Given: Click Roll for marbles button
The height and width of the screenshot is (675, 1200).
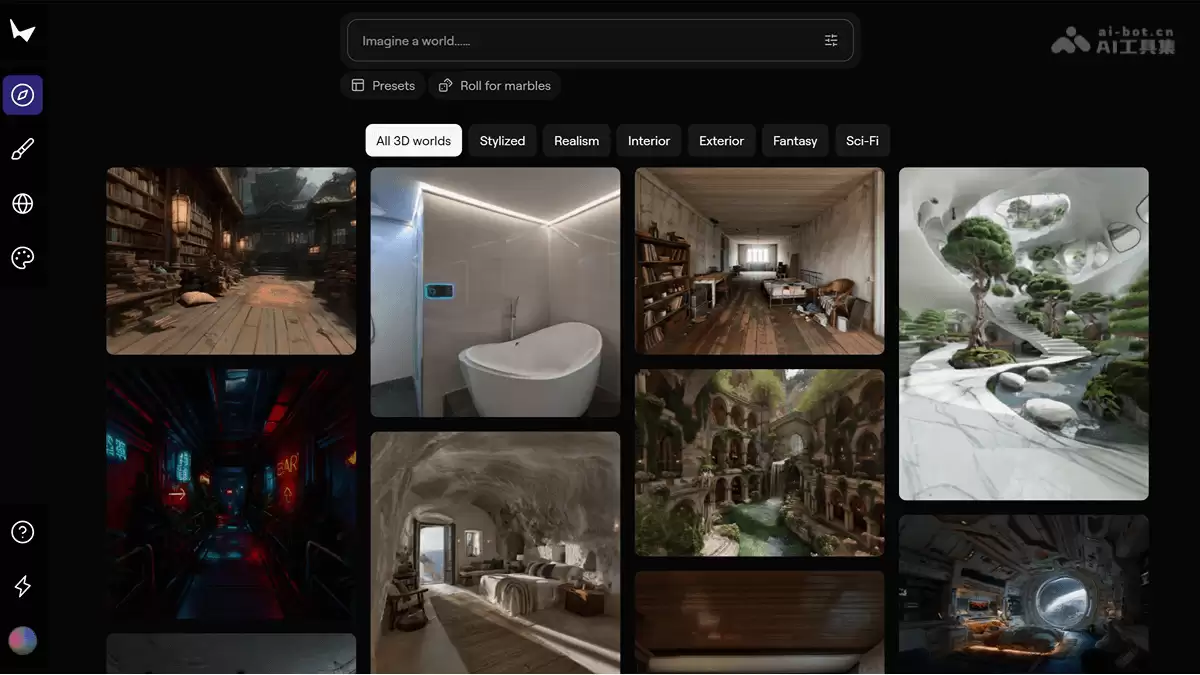Looking at the screenshot, I should click(495, 86).
